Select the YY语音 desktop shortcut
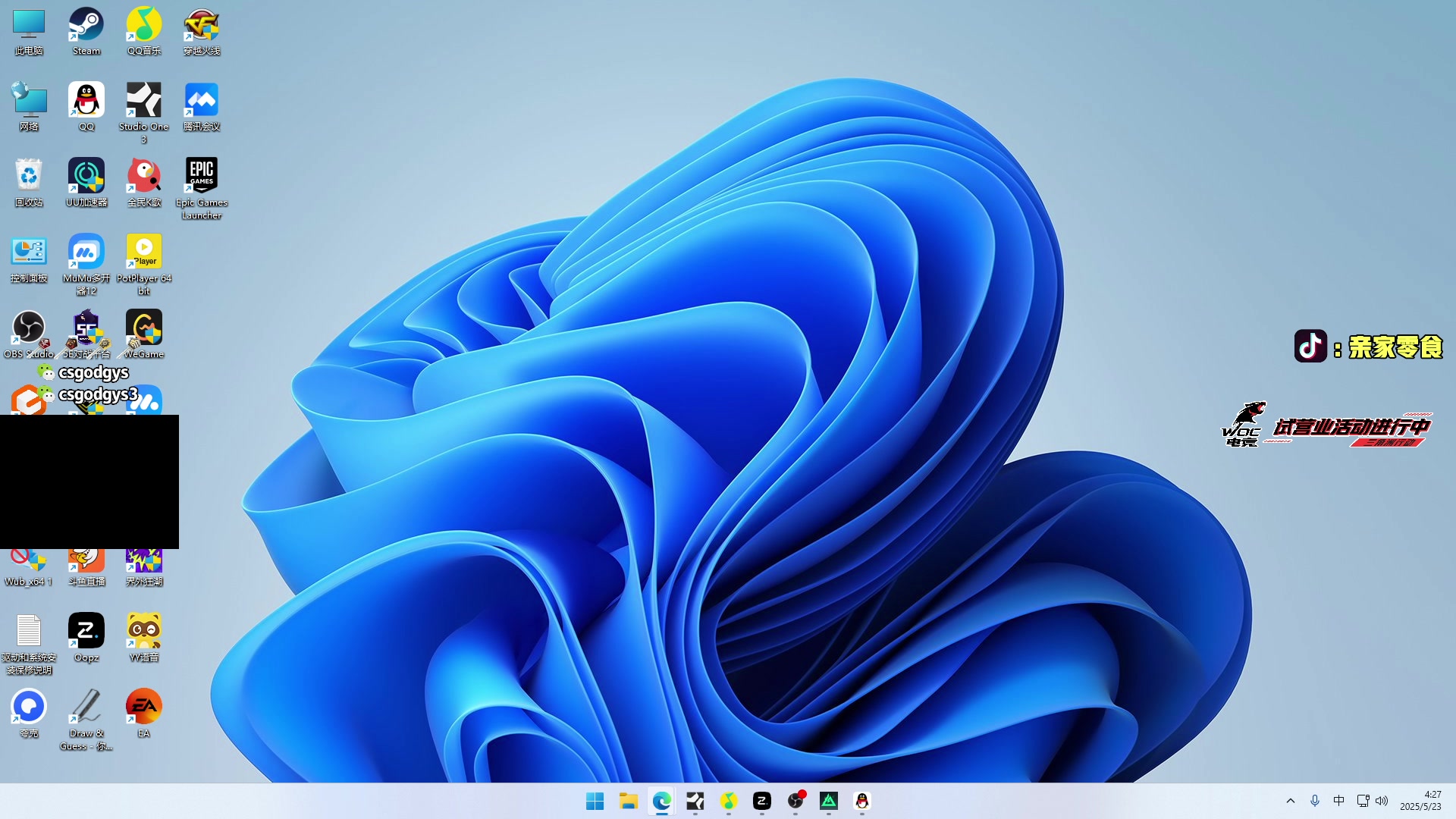 coord(144,639)
